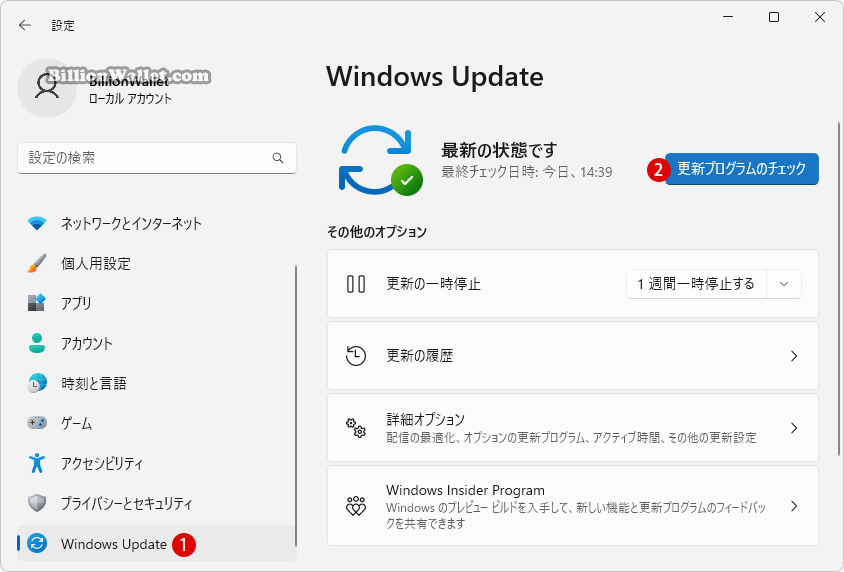
Task: Click the paintbrush personalization icon
Action: point(37,263)
